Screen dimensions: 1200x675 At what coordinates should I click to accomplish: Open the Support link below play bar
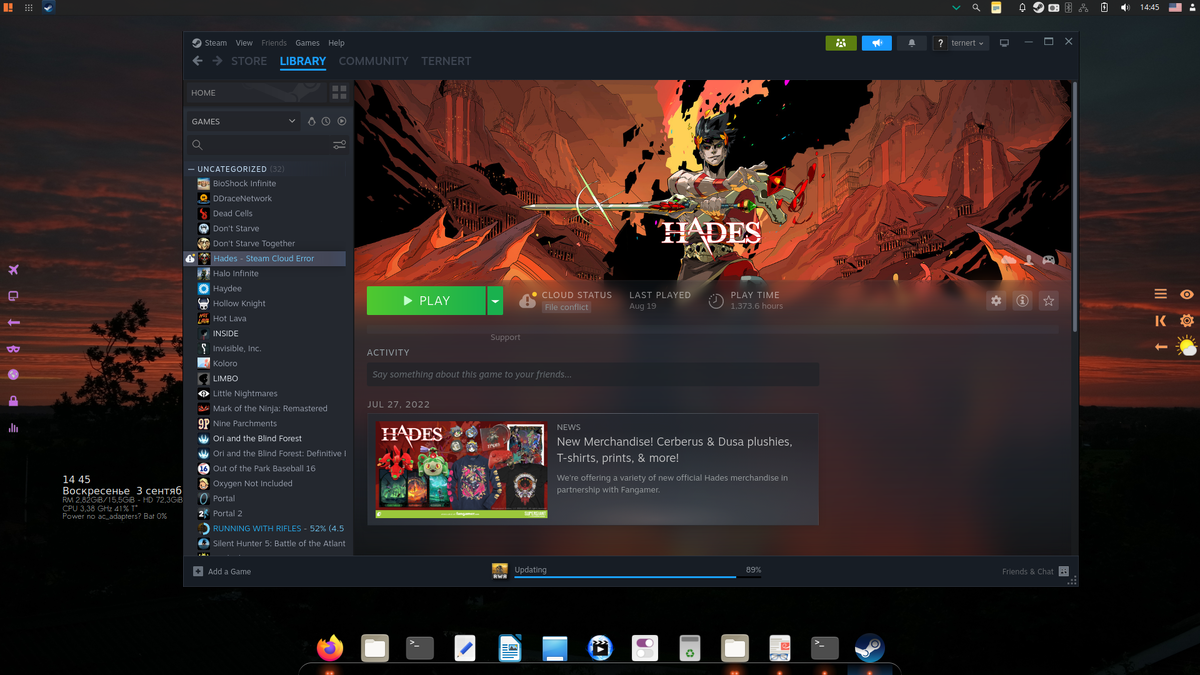(x=505, y=337)
